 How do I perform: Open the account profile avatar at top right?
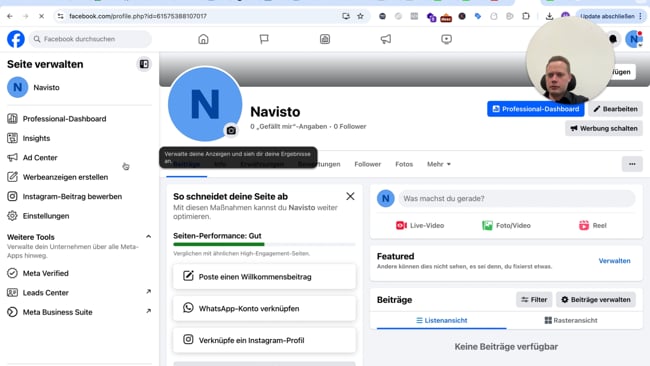(x=634, y=39)
